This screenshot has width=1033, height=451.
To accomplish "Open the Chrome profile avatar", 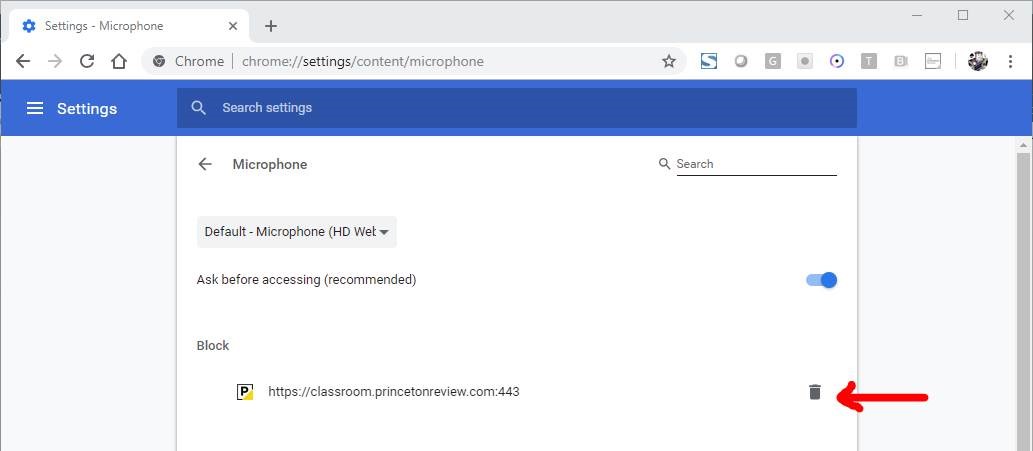I will point(978,61).
